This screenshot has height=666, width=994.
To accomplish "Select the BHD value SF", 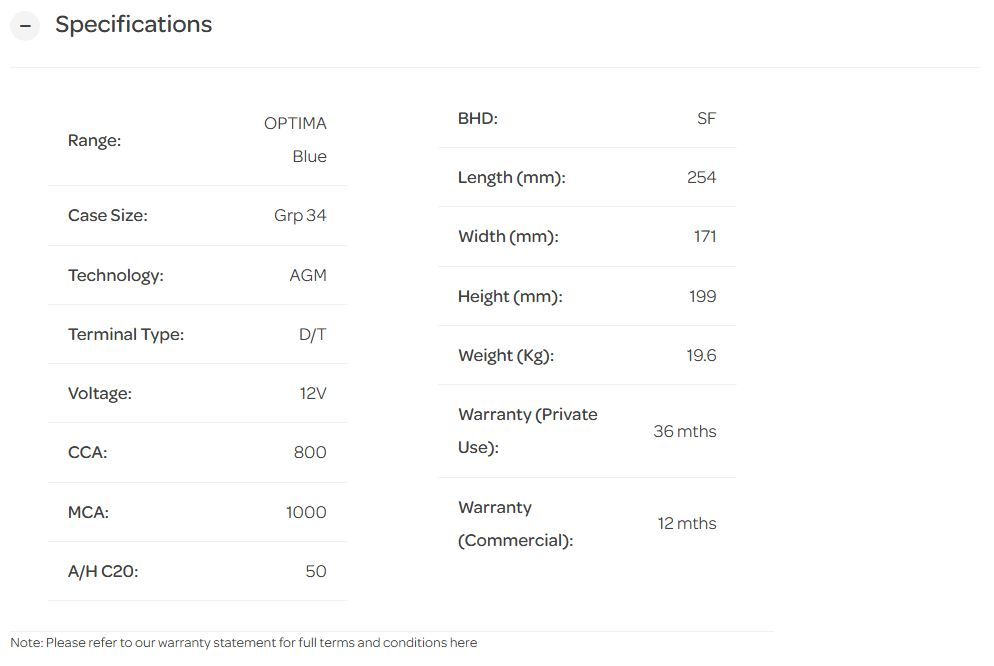I will pos(706,118).
